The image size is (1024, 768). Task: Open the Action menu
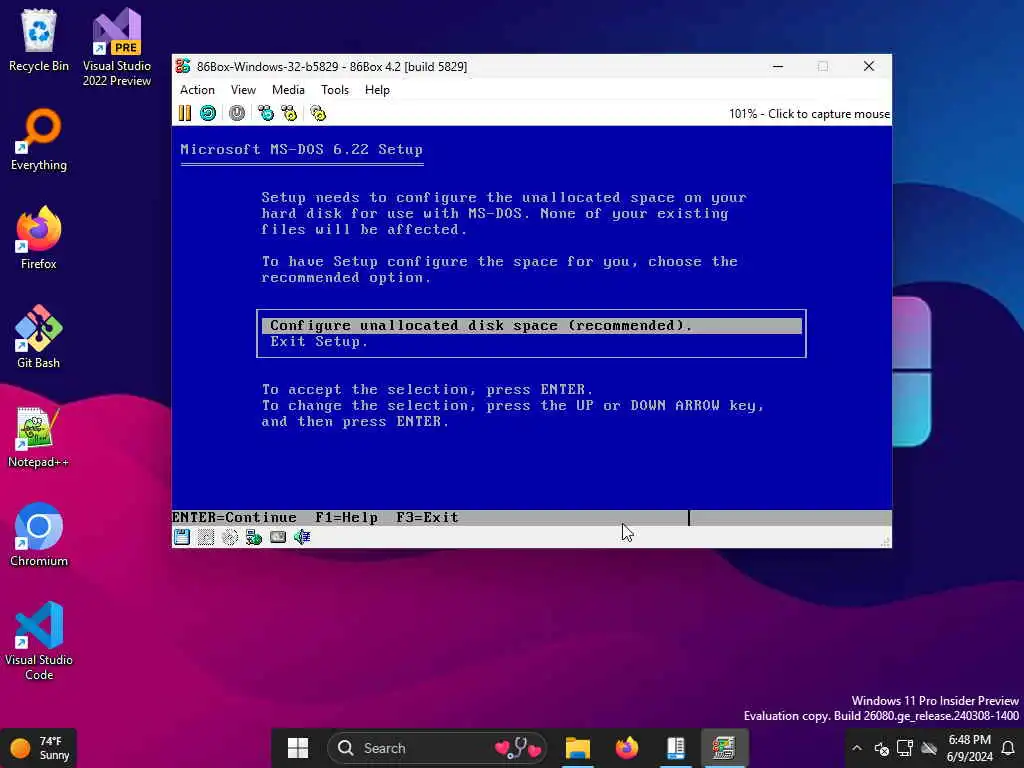tap(197, 90)
